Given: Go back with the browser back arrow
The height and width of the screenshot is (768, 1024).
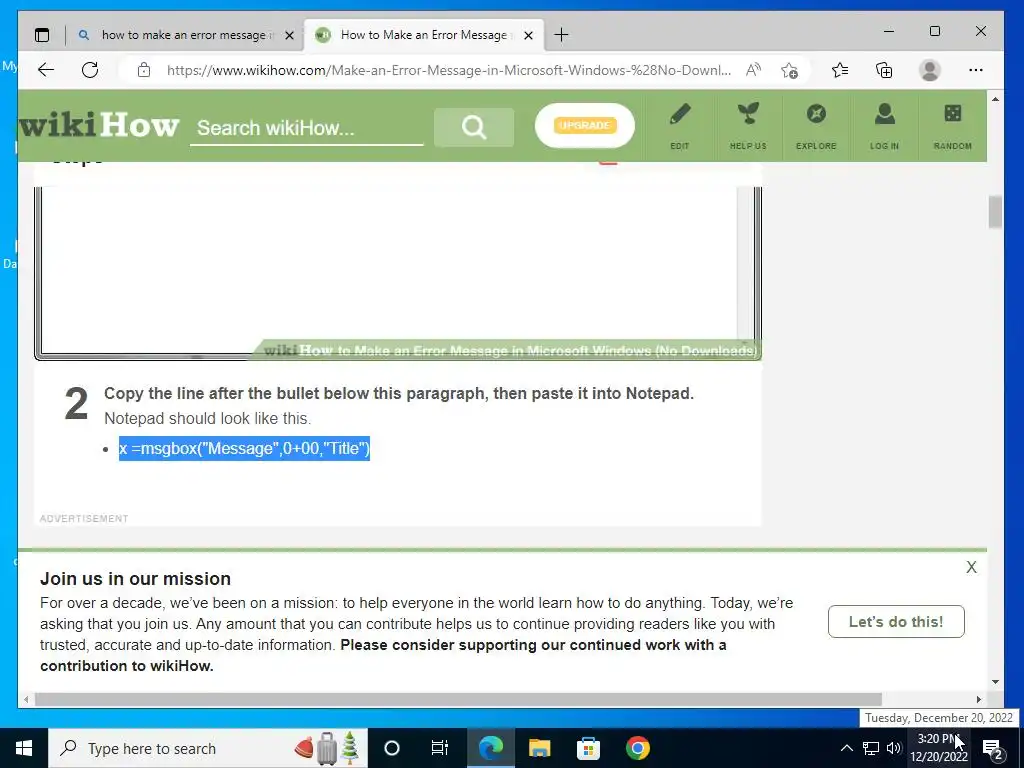Looking at the screenshot, I should click(x=46, y=70).
